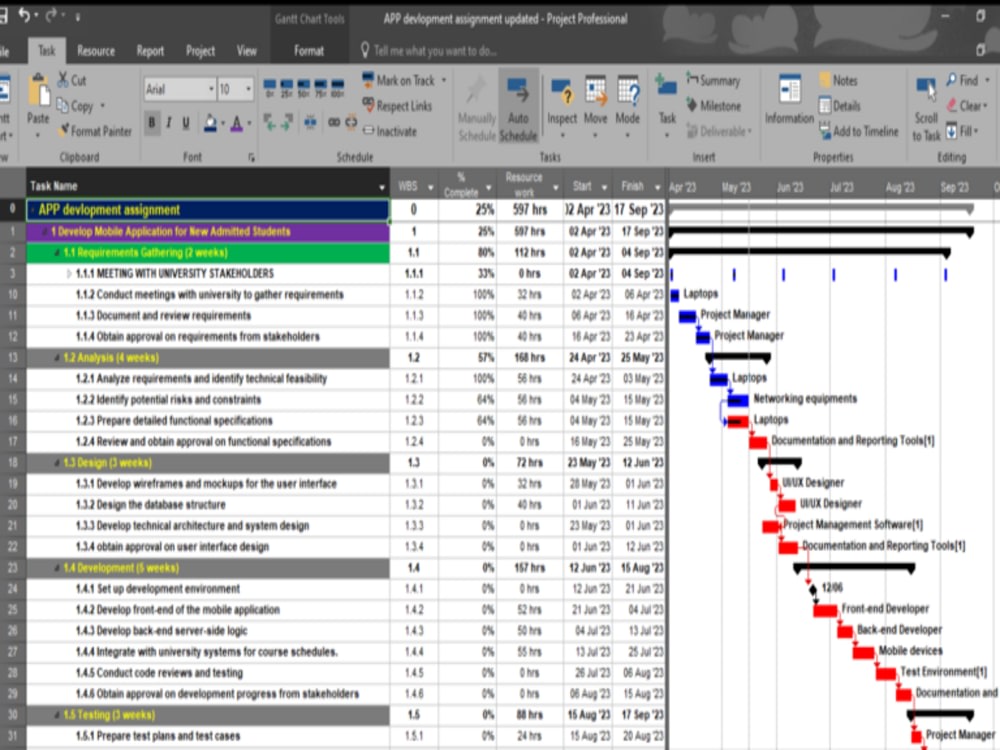Switch to the Resource tab

pyautogui.click(x=96, y=50)
